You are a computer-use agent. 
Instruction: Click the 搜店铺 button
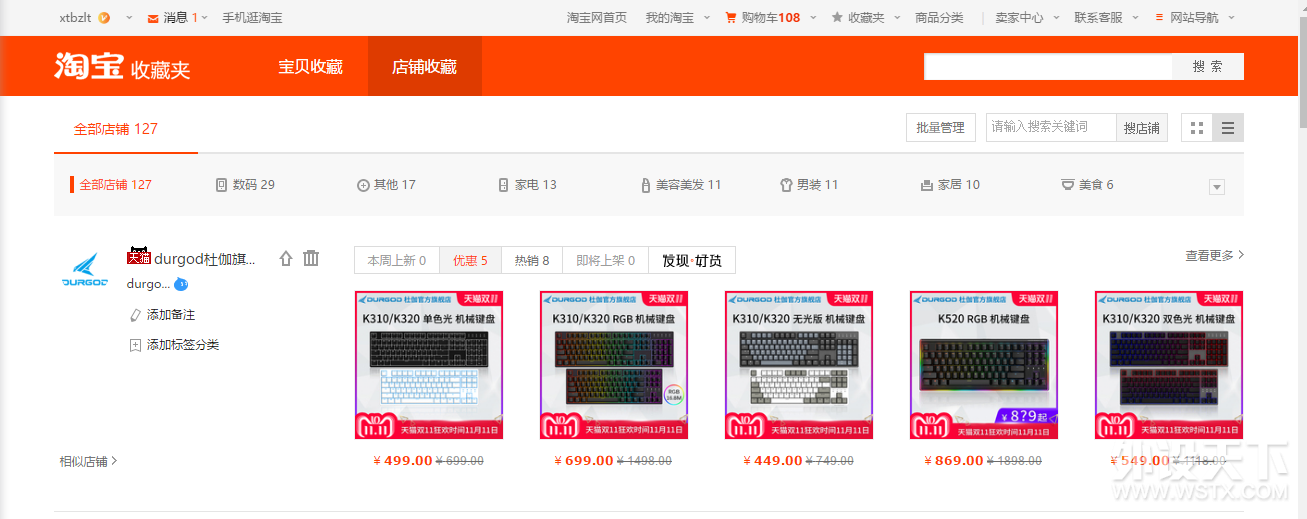coord(1141,128)
